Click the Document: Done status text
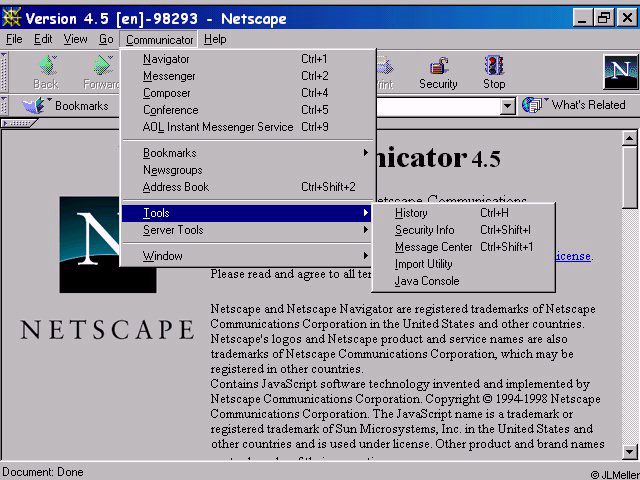This screenshot has height=480, width=640. pyautogui.click(x=42, y=472)
